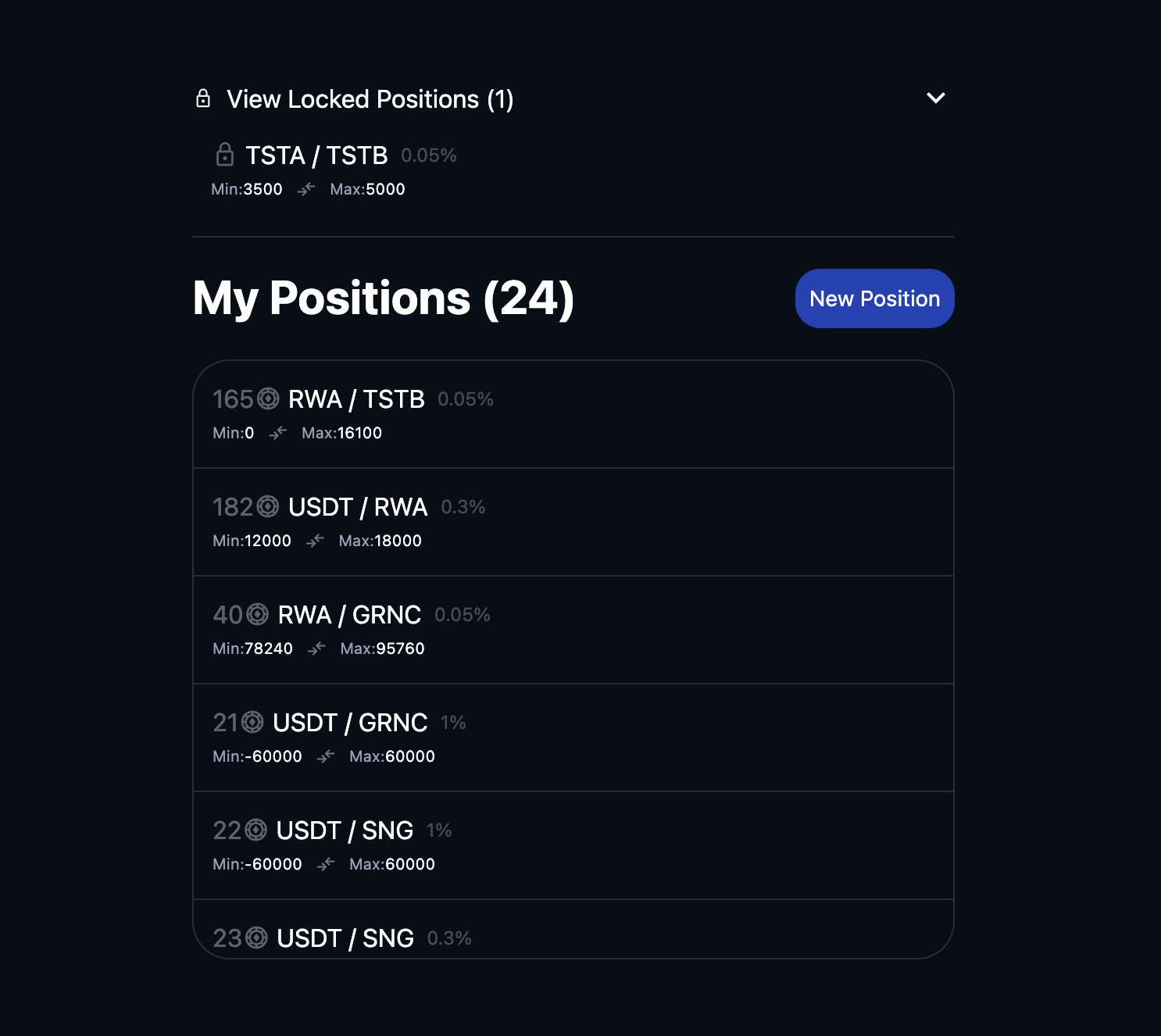Screen dimensions: 1161x1036
Task: Toggle price range arrows on RWA / TSTB
Action: tap(278, 433)
